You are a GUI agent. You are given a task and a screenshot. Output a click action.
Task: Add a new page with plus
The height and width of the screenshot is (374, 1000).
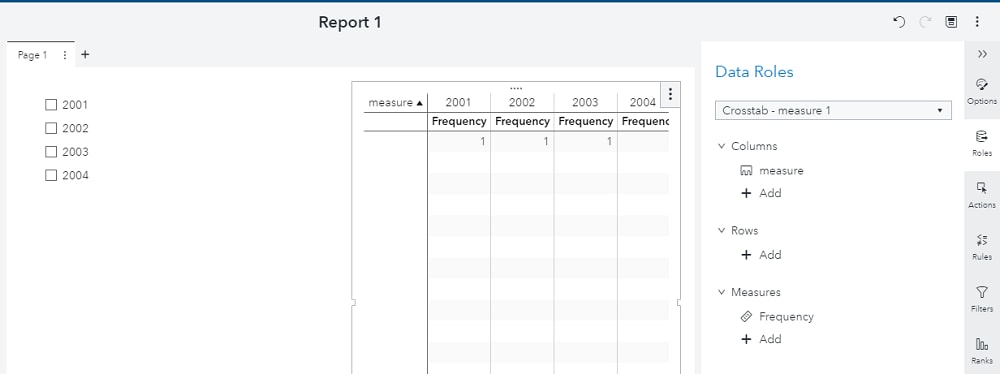pos(85,54)
